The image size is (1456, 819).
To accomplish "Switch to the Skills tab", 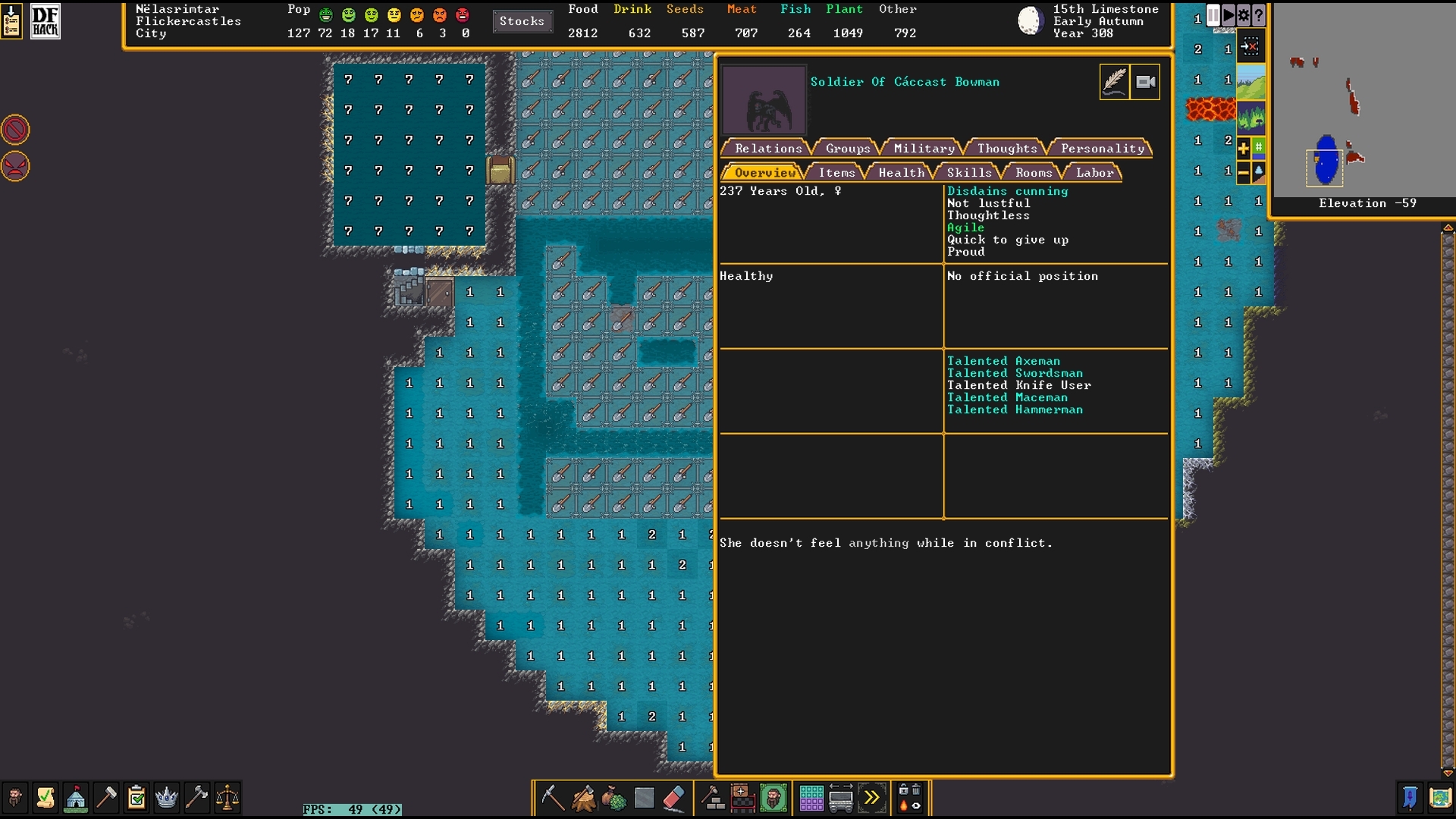I will click(x=968, y=173).
